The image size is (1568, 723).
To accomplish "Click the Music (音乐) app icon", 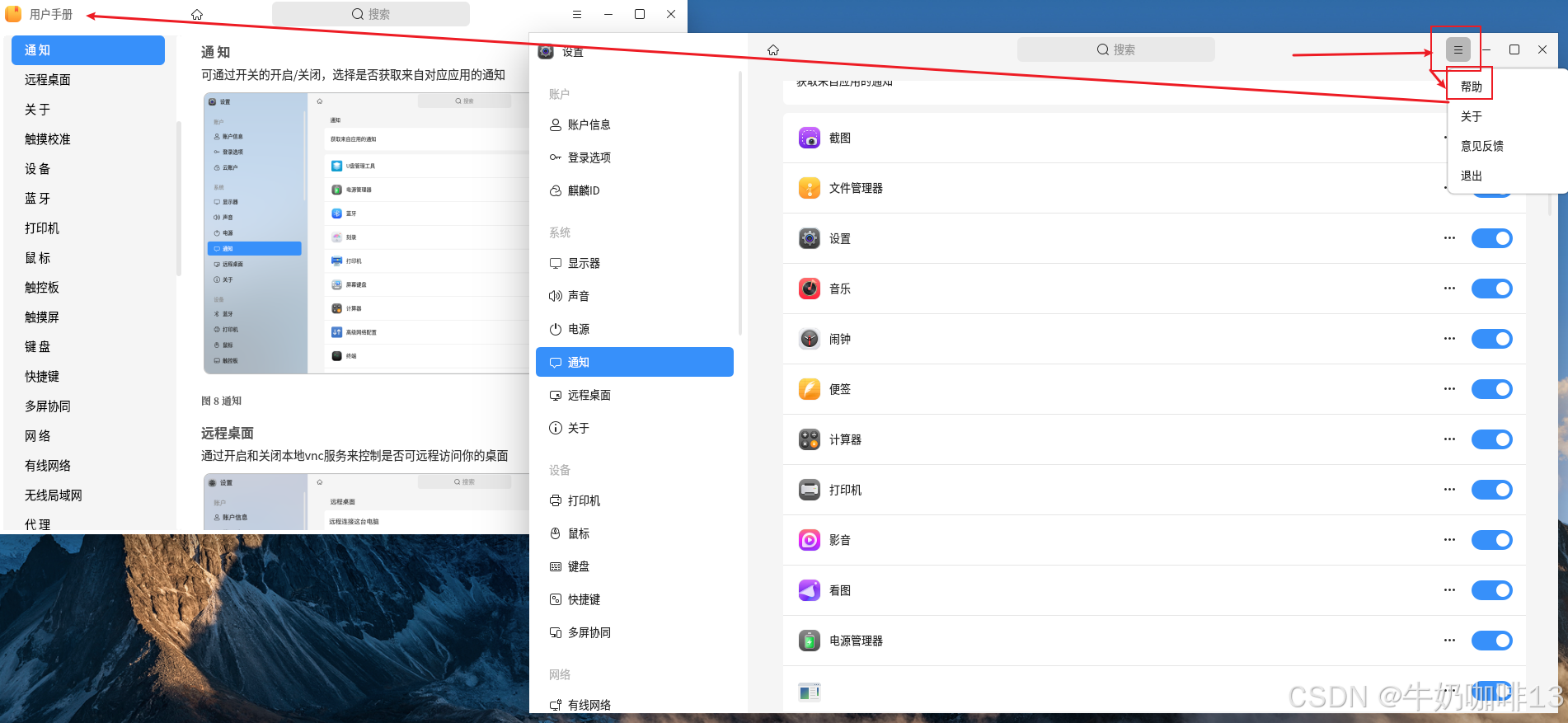I will (810, 289).
